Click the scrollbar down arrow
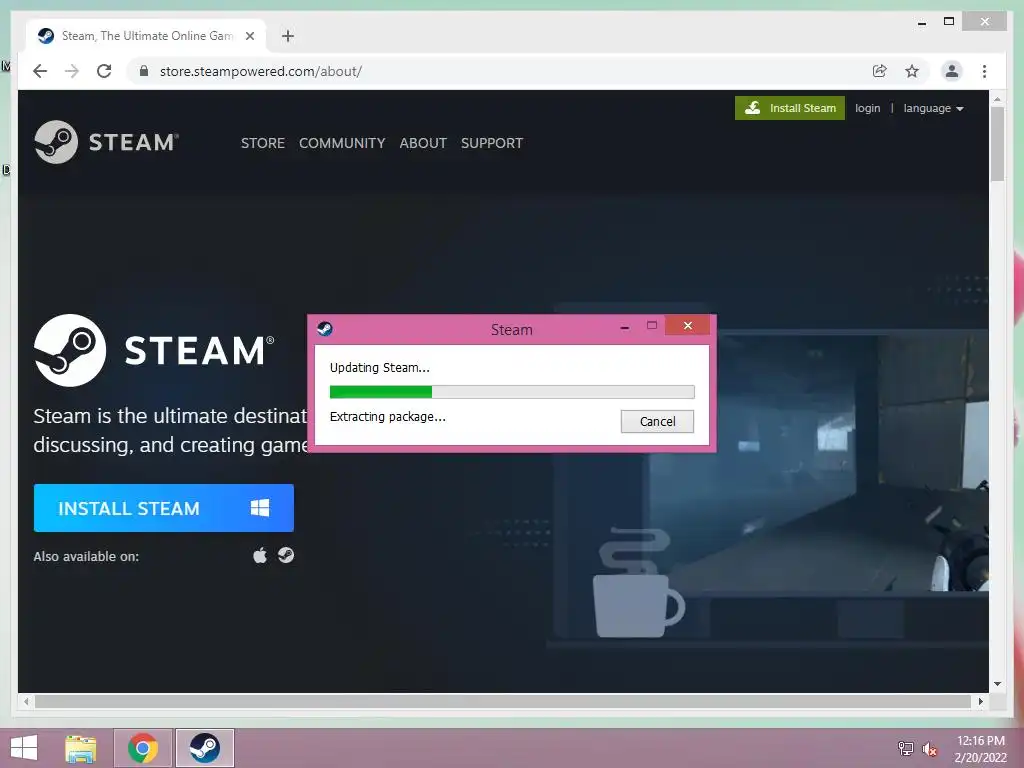 [997, 684]
